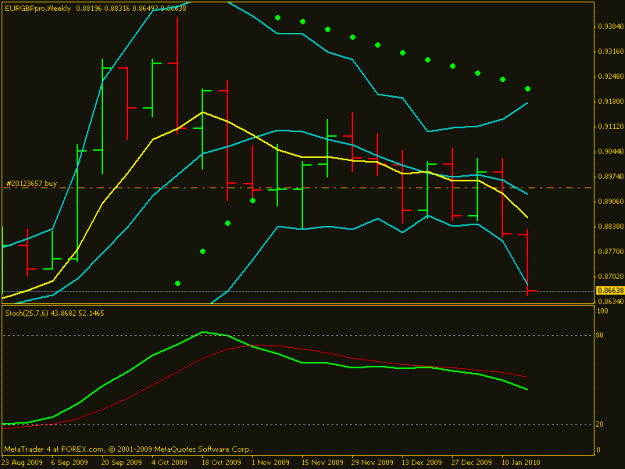Select the #20123657 buy order label

coord(32,183)
